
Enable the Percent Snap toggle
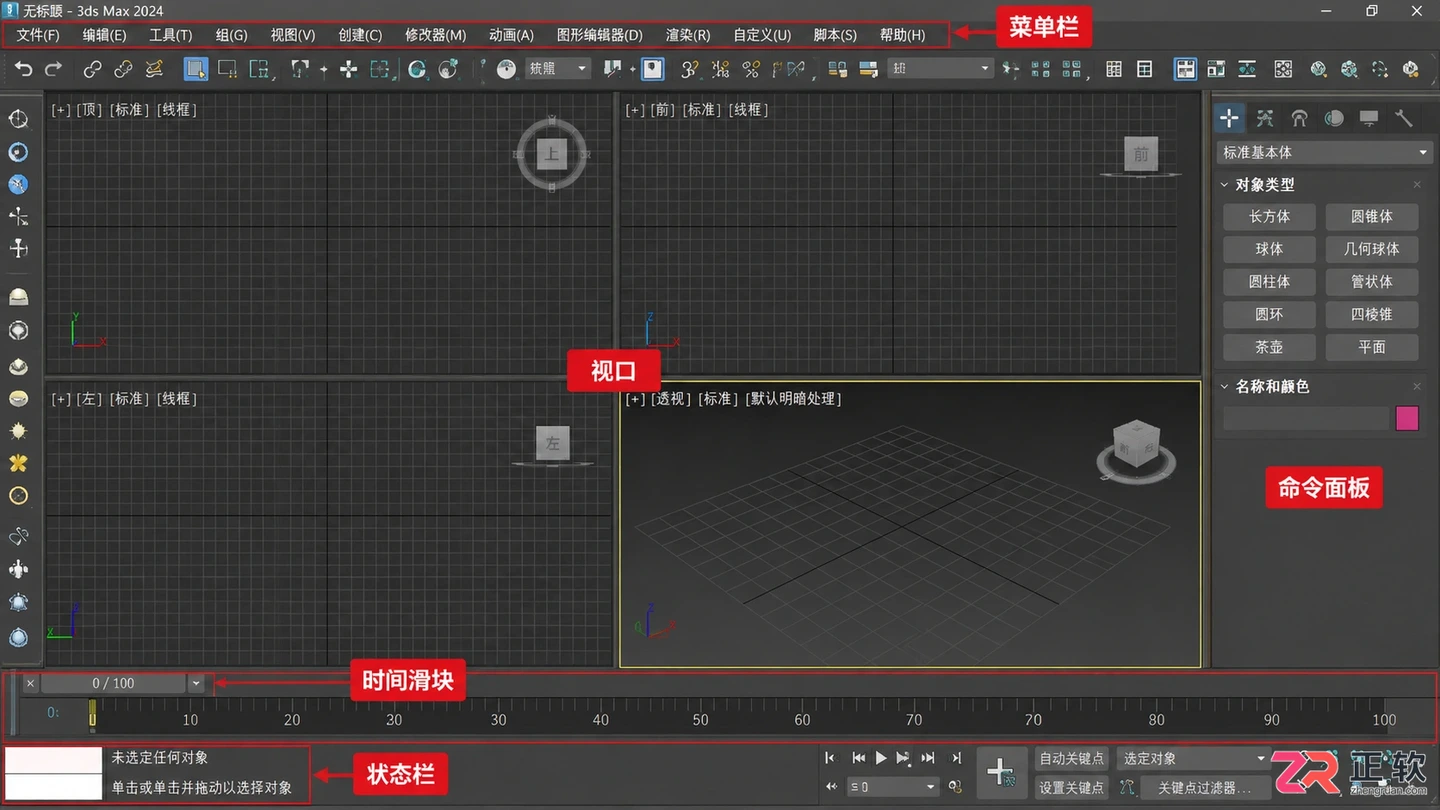pos(751,69)
